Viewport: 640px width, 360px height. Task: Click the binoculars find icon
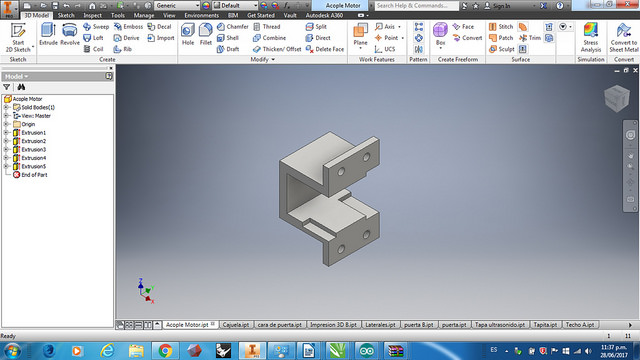(x=21, y=87)
